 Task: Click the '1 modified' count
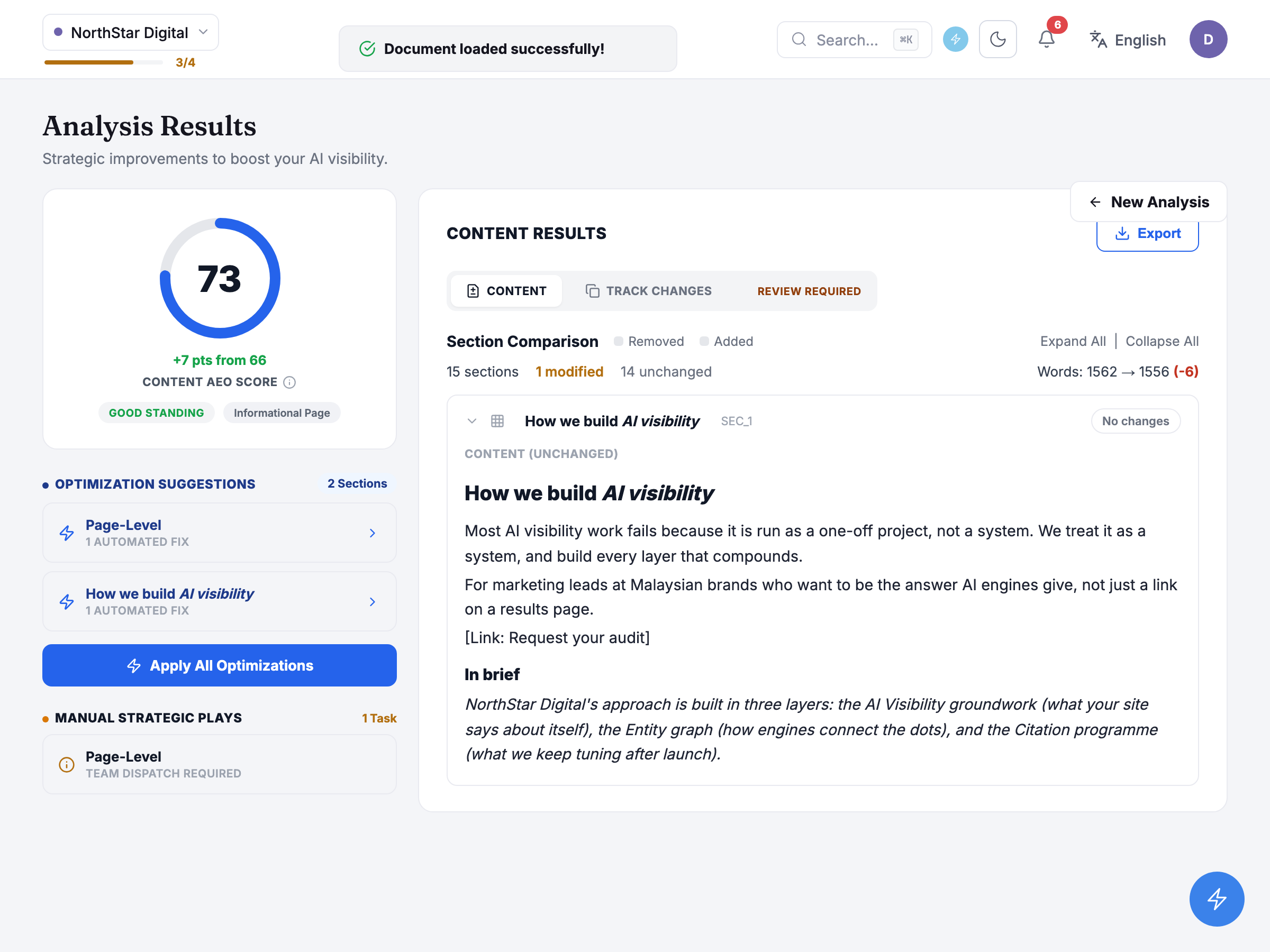click(x=569, y=372)
